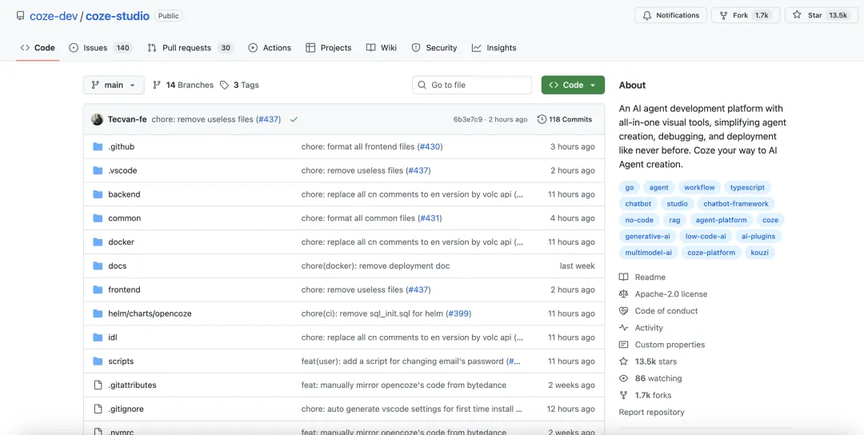Open the Issues tab
This screenshot has height=435, width=864.
pos(100,48)
